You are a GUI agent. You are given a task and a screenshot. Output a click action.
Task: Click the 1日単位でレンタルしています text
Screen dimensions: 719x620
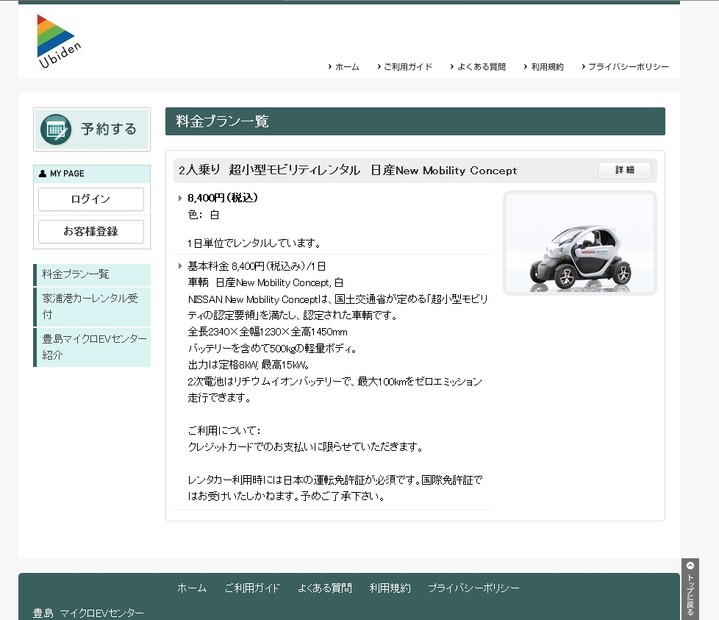pyautogui.click(x=254, y=243)
